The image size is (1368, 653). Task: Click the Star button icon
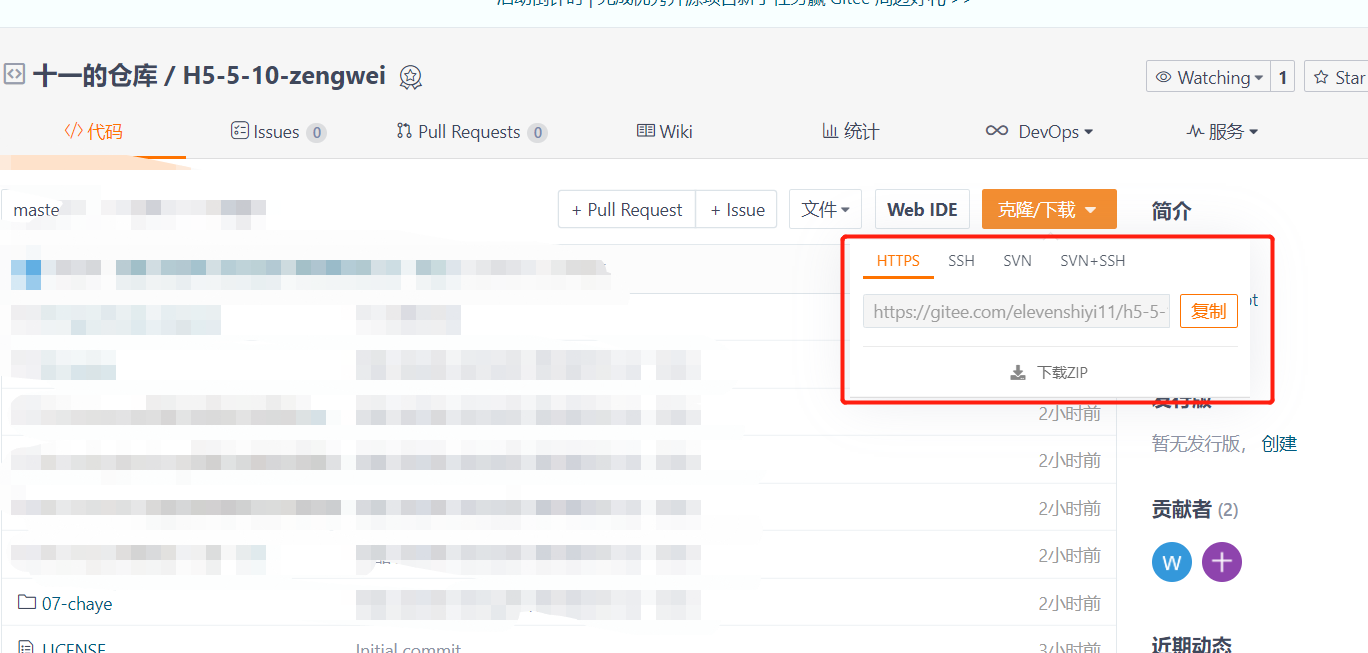(x=1321, y=77)
